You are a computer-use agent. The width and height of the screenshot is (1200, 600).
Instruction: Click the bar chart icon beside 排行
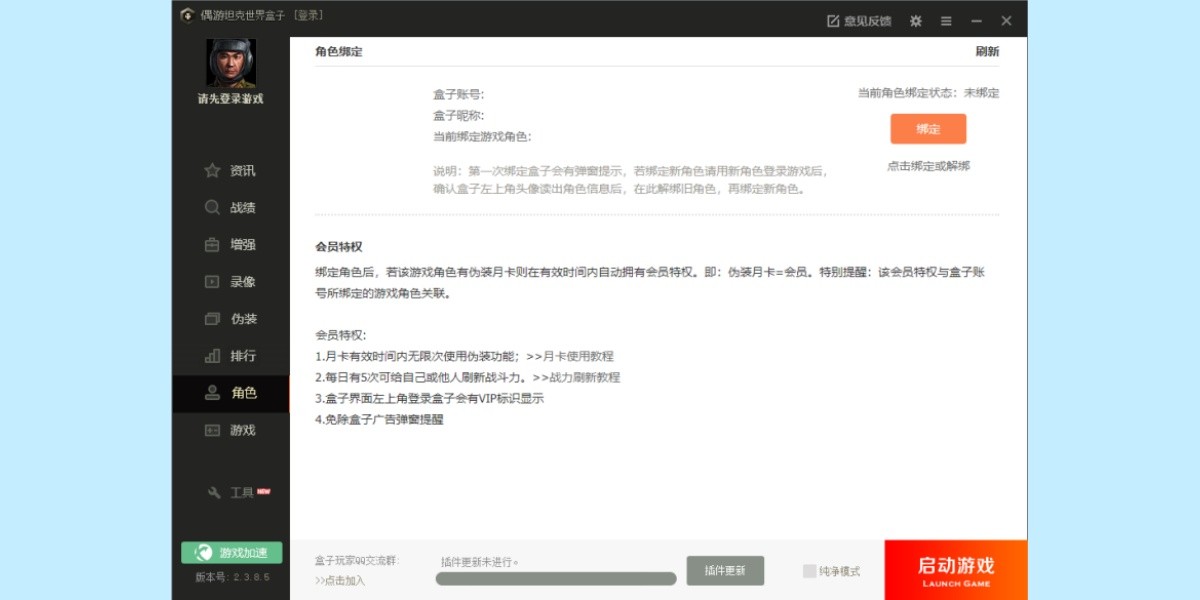[x=212, y=356]
